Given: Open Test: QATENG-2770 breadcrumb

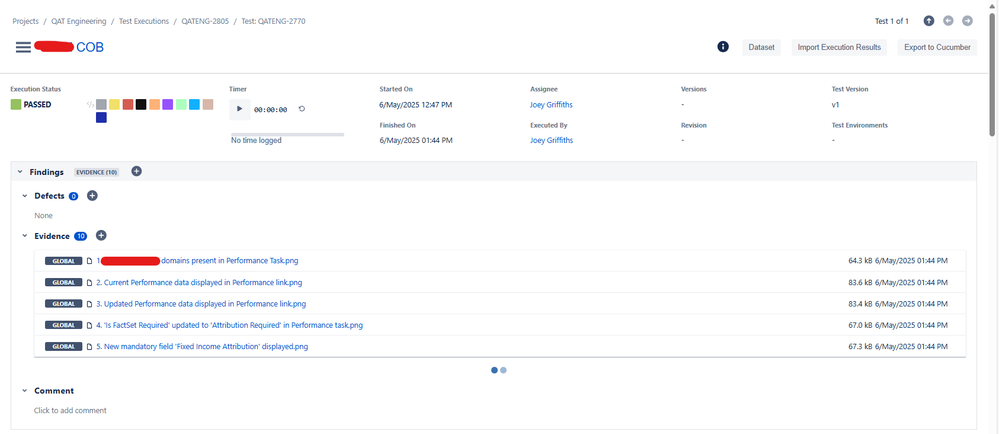Looking at the screenshot, I should pos(273,21).
